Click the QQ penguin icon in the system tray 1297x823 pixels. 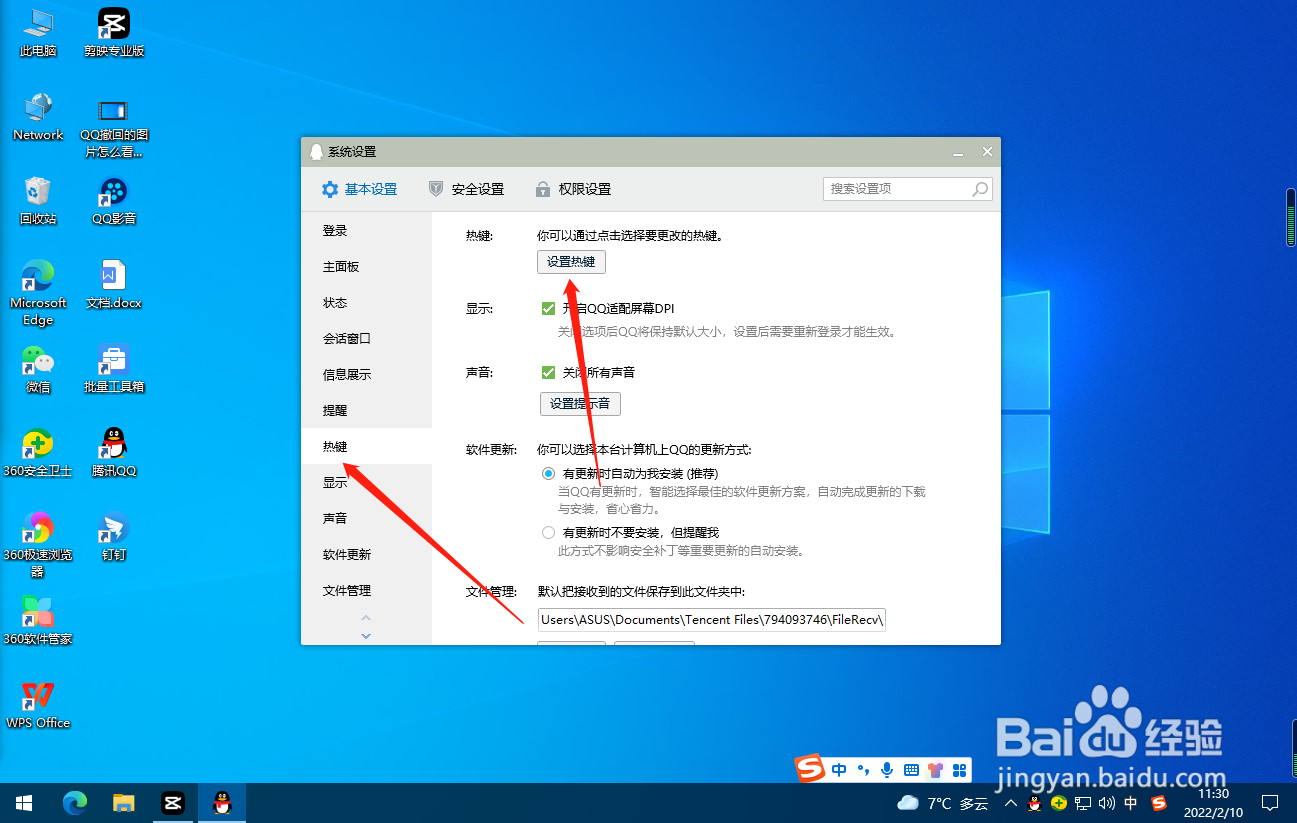click(1034, 803)
